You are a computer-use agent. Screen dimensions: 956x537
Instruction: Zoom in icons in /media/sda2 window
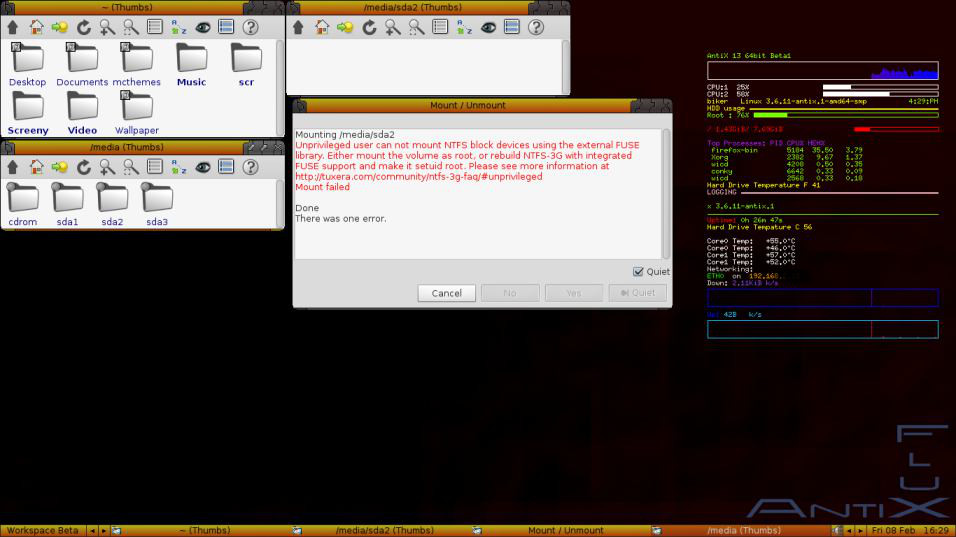393,27
